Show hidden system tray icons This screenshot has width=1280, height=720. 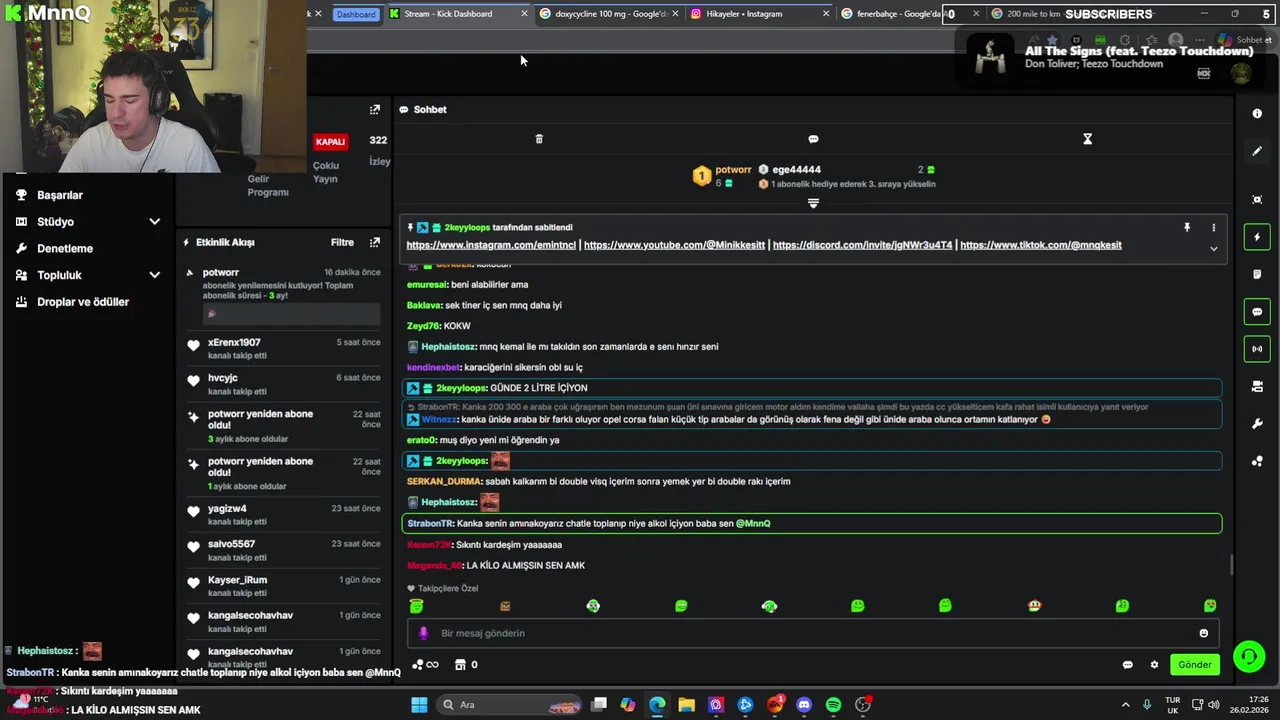coord(1125,705)
